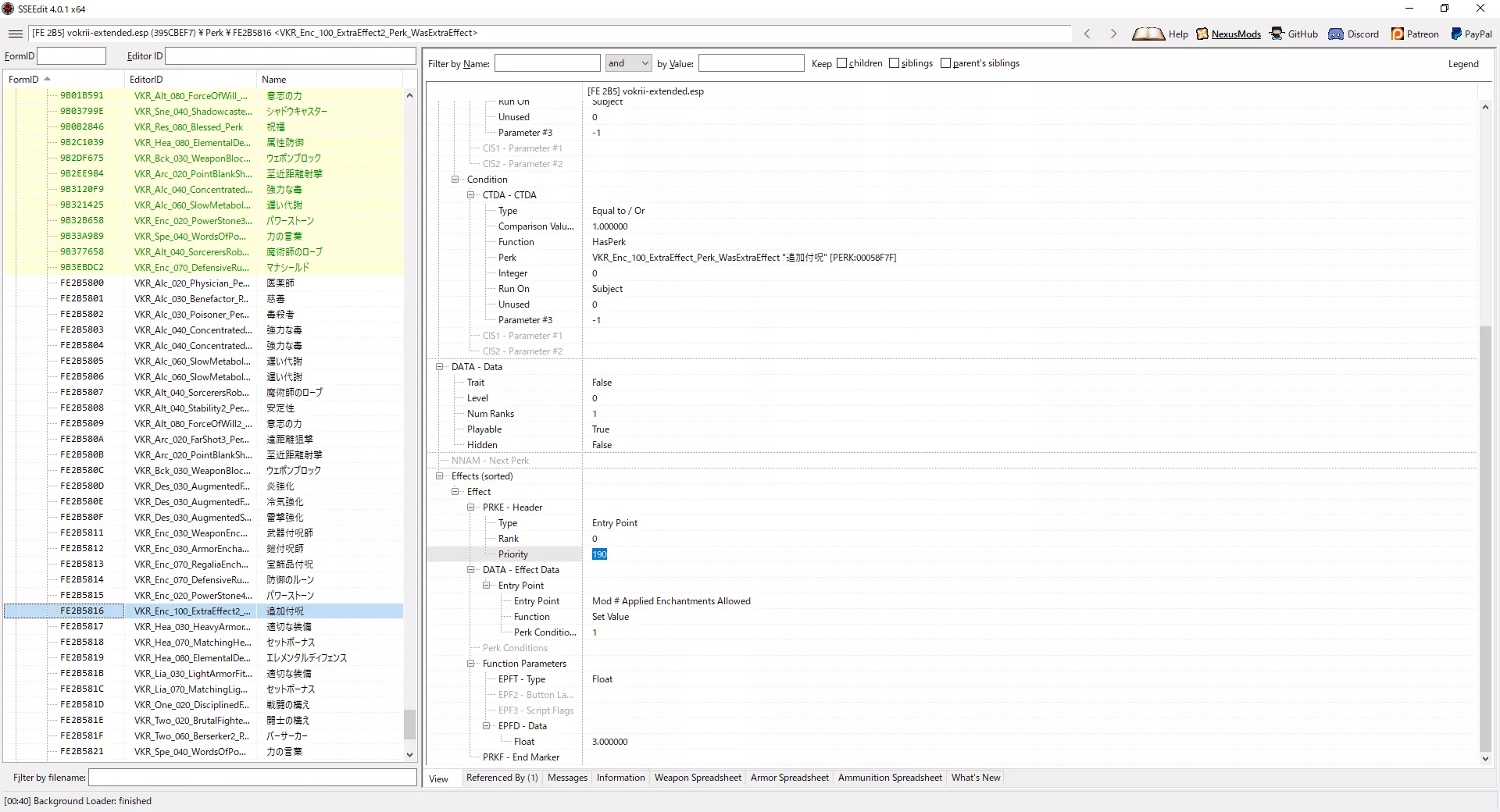This screenshot has width=1500, height=812.
Task: Click the Patreon icon
Action: click(1398, 34)
